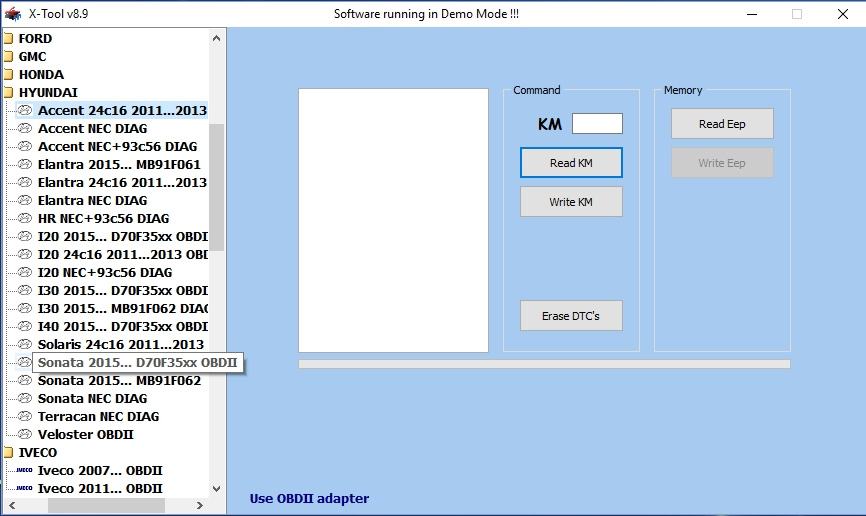
Task: Click the progress bar below the log
Action: pos(544,364)
